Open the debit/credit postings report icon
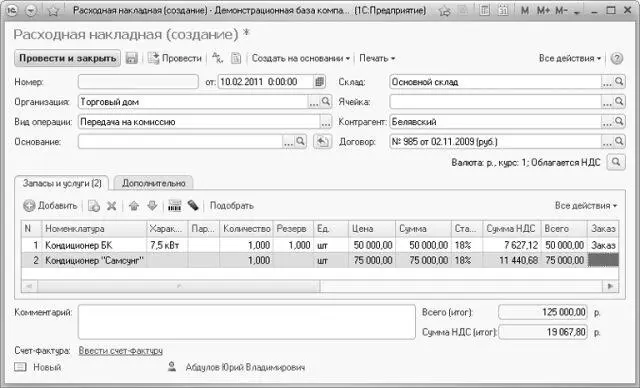The height and width of the screenshot is (388, 640). 218,58
